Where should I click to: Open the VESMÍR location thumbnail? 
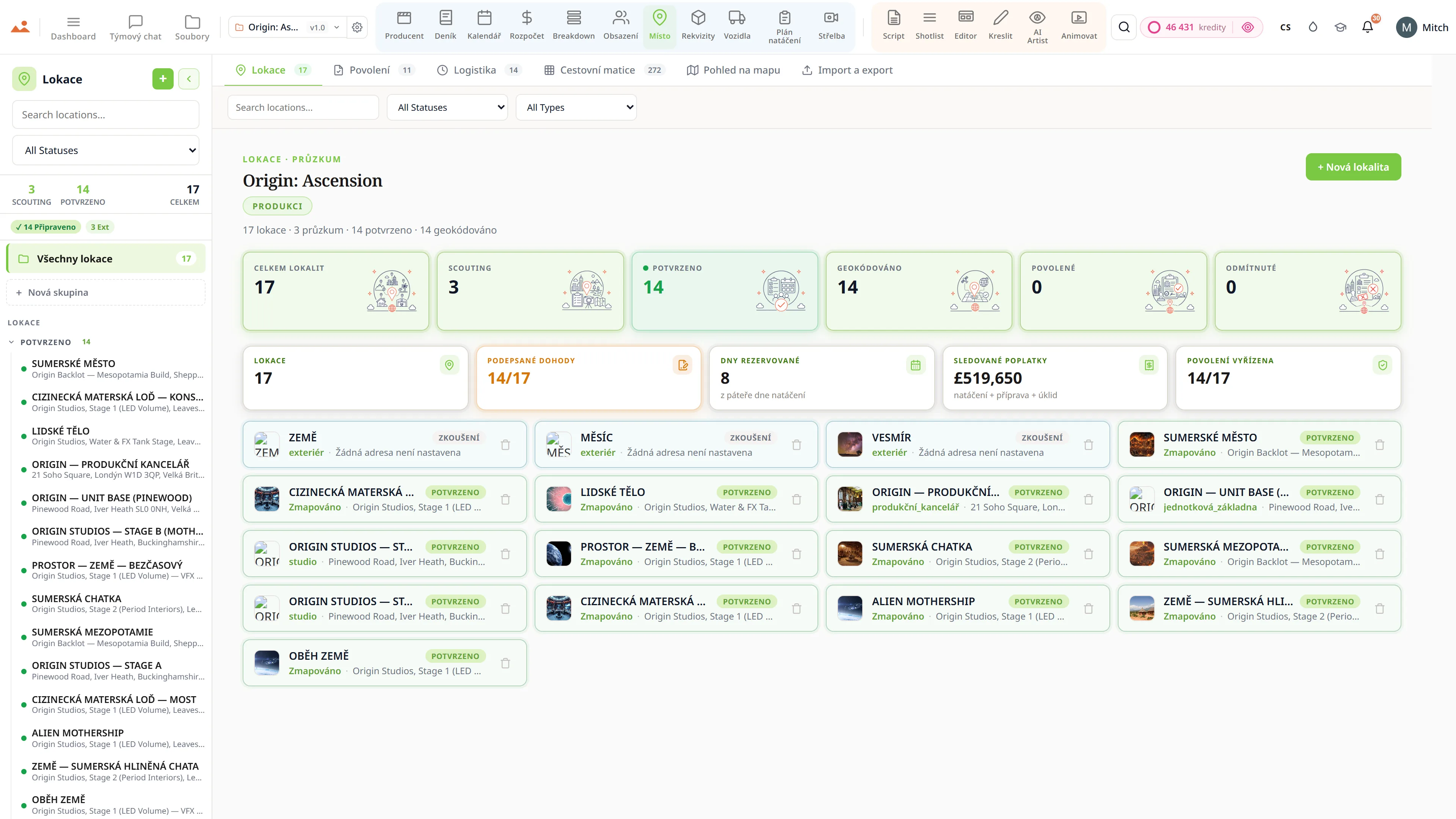click(849, 444)
